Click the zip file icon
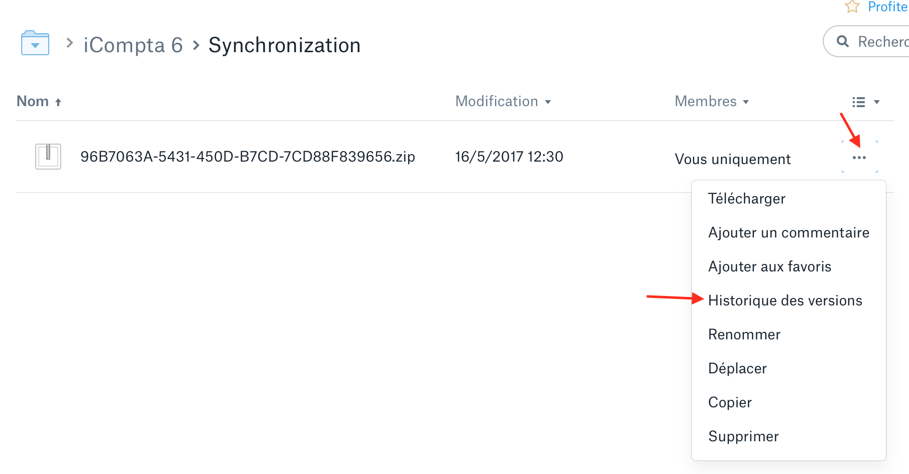 [x=48, y=156]
